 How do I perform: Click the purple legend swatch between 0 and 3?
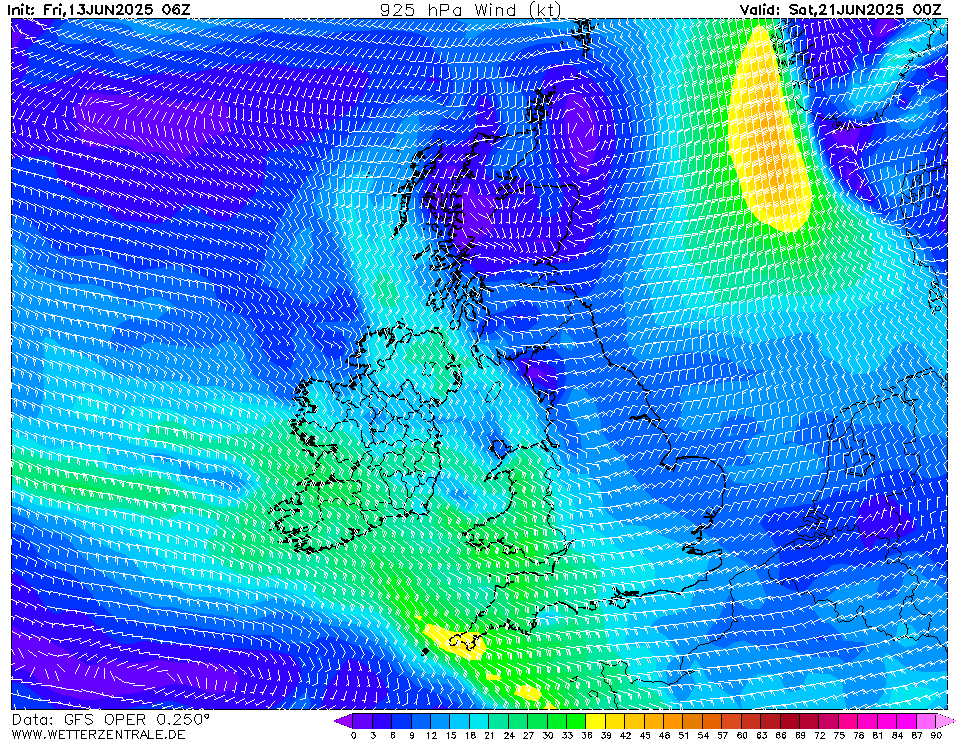pos(363,721)
